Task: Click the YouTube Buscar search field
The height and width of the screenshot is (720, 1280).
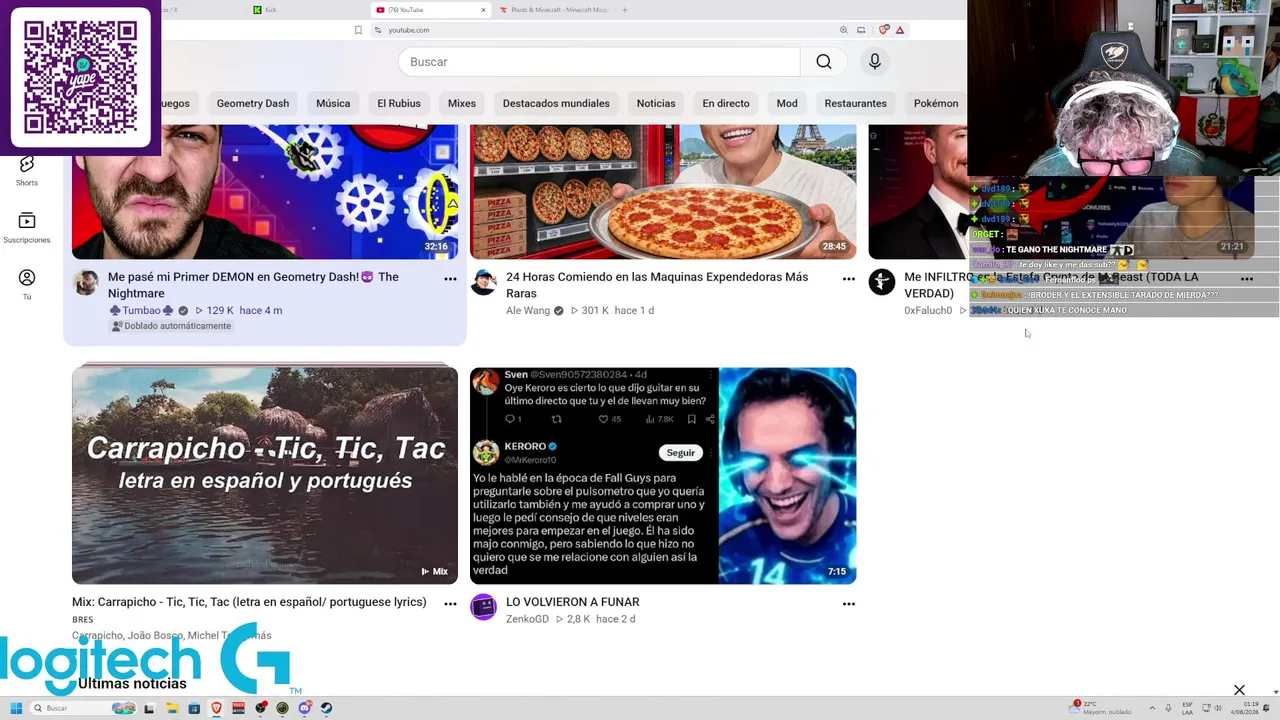Action: 599,62
